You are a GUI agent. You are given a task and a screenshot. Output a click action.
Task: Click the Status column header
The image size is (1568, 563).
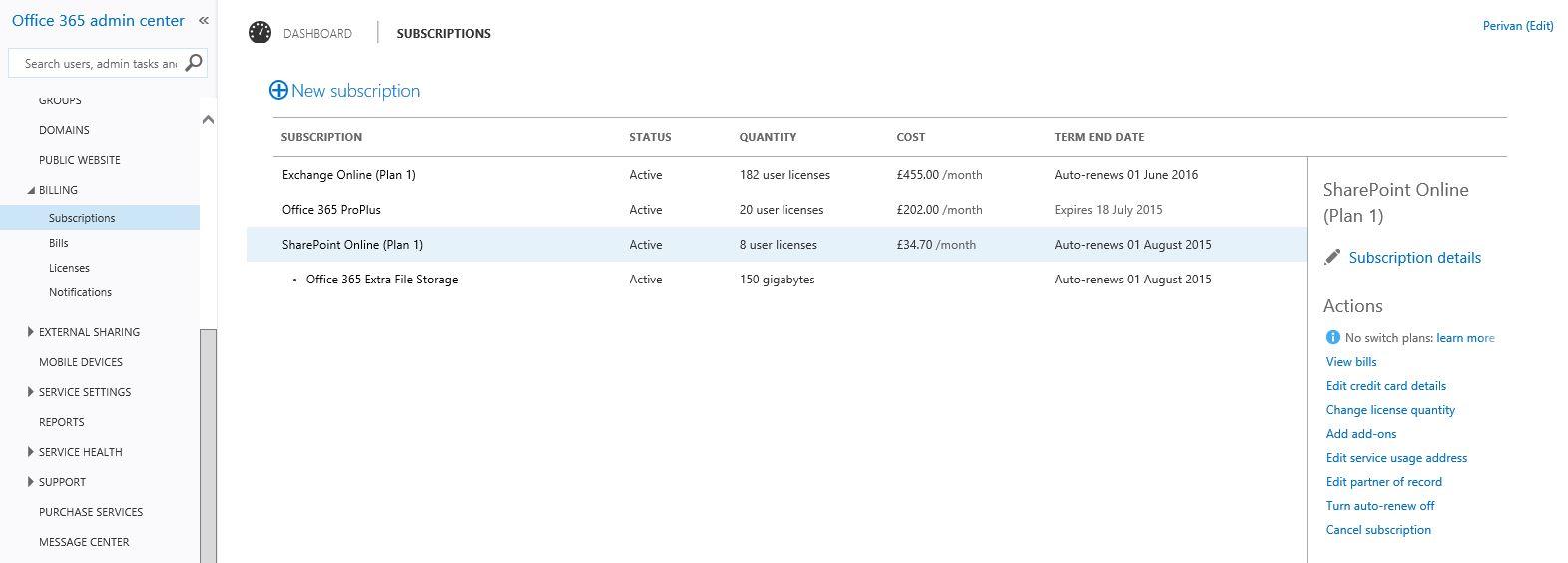(x=650, y=137)
